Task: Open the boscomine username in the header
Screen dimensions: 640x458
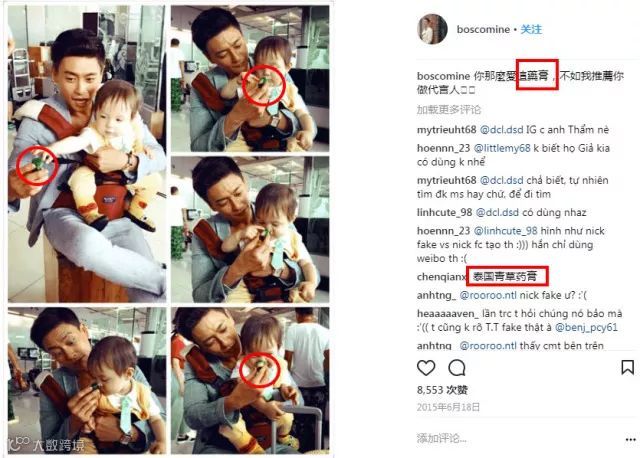Action: click(x=483, y=29)
